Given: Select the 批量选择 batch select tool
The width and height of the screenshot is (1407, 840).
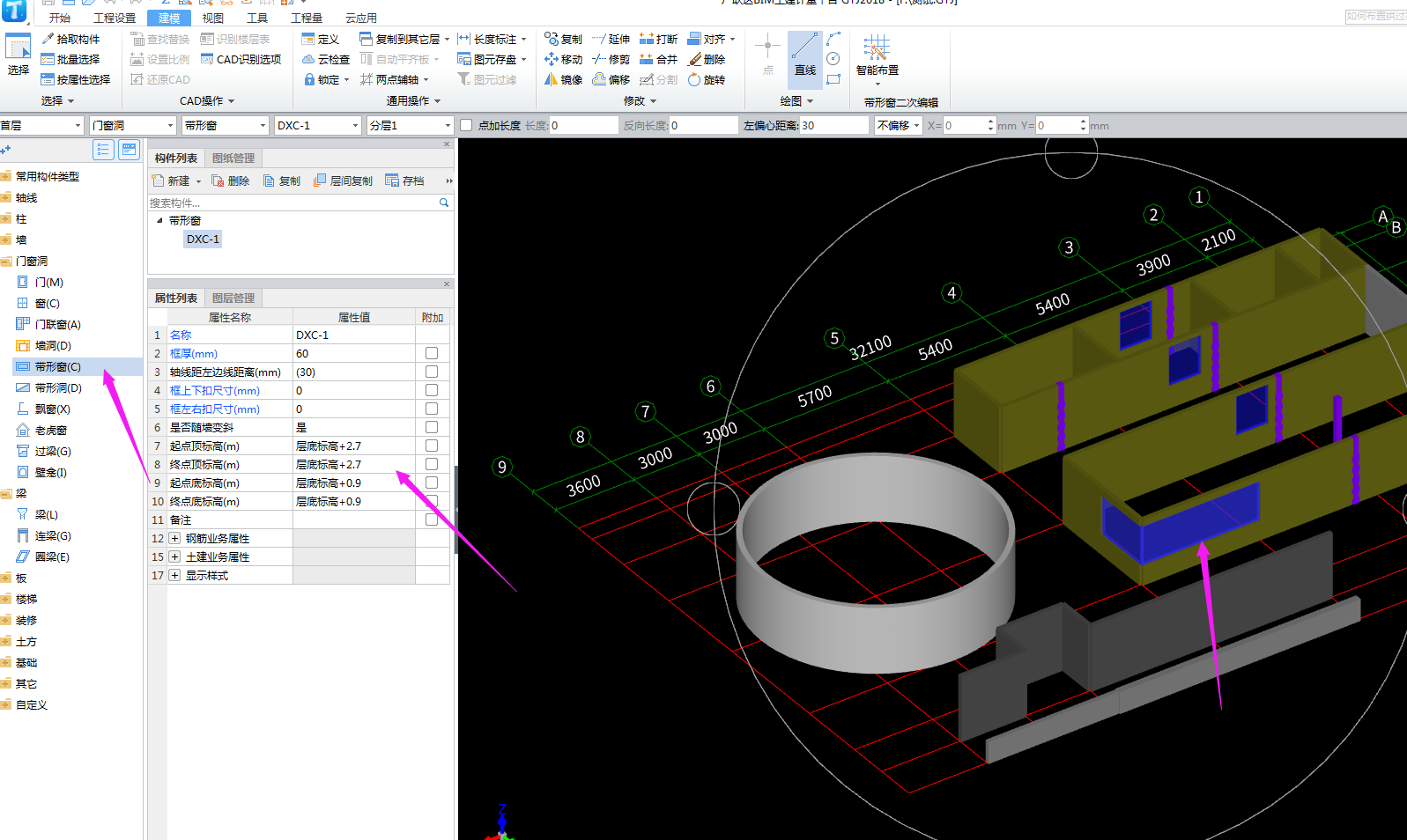Looking at the screenshot, I should coord(70,59).
